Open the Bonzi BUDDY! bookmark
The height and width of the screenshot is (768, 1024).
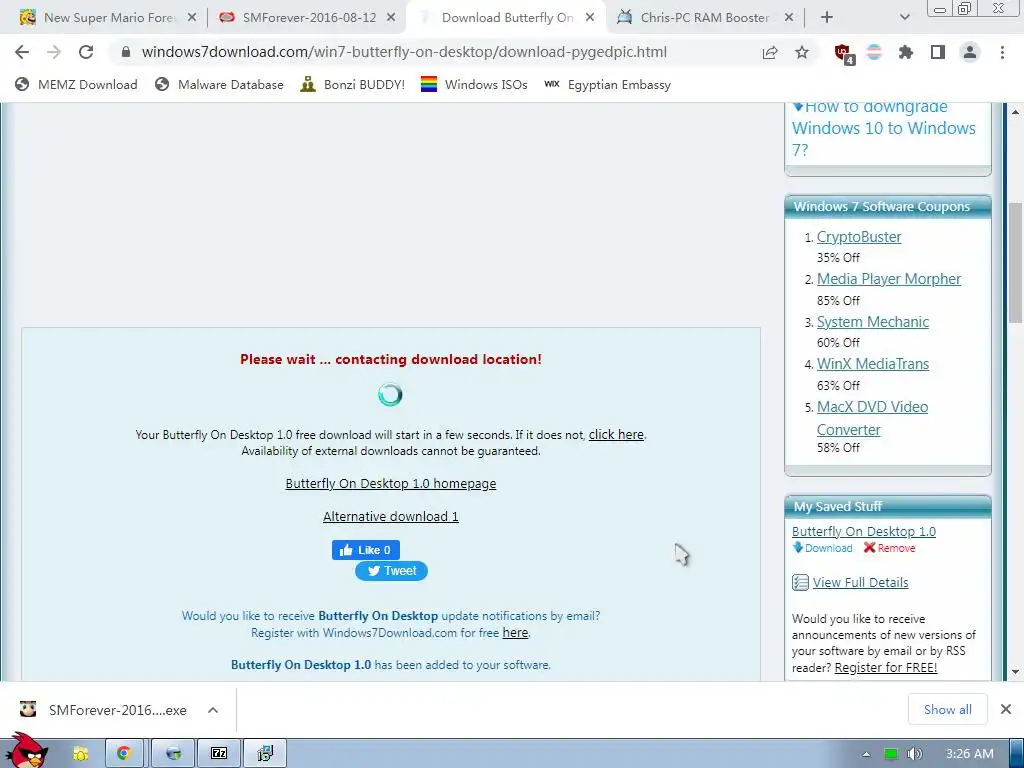click(x=353, y=84)
